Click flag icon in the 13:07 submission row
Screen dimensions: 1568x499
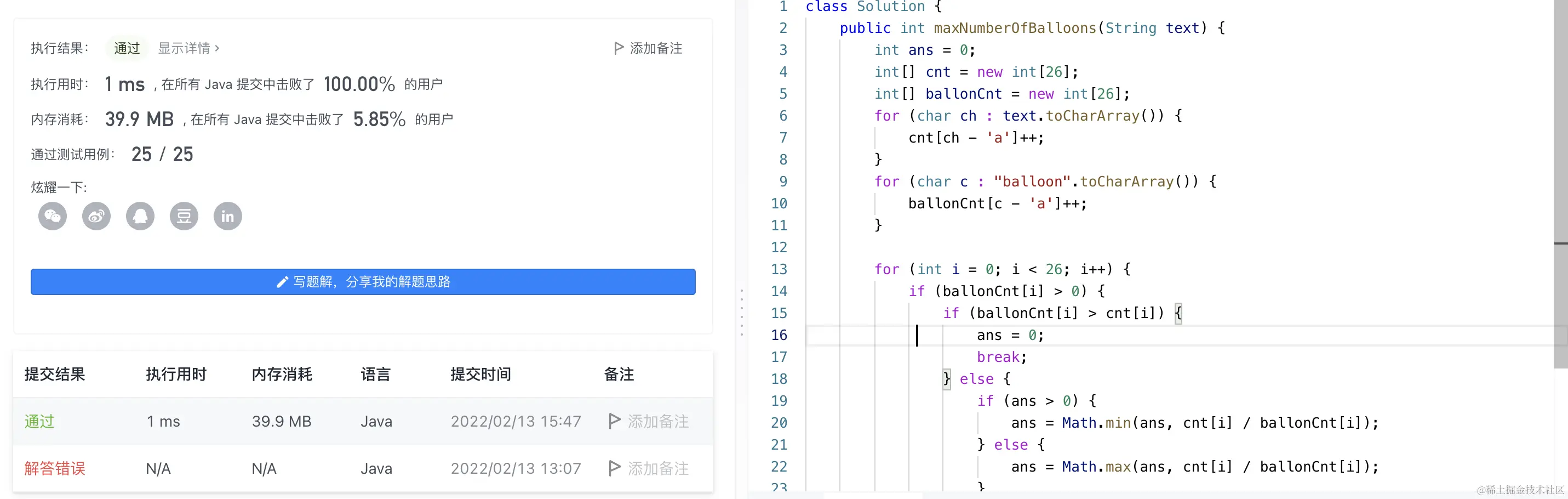(614, 468)
